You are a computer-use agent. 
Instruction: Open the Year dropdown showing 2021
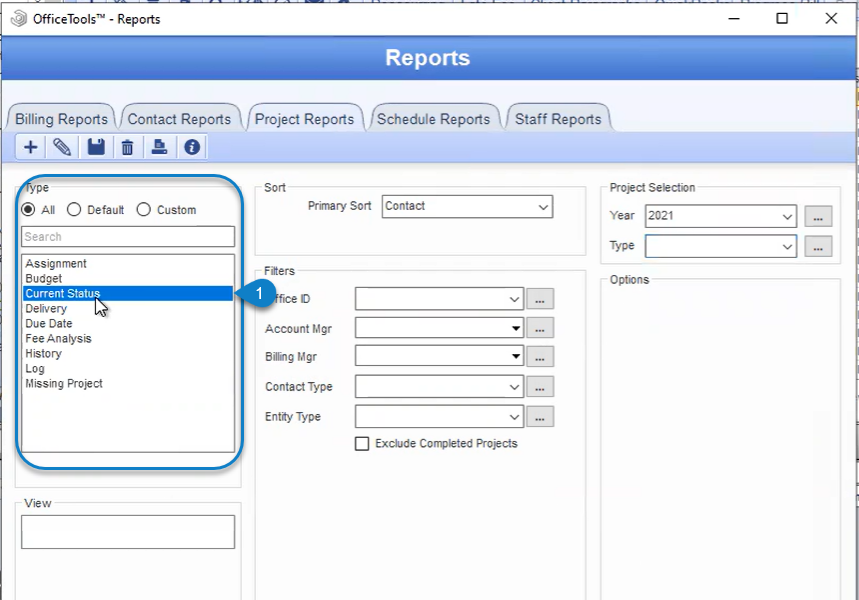(x=720, y=216)
